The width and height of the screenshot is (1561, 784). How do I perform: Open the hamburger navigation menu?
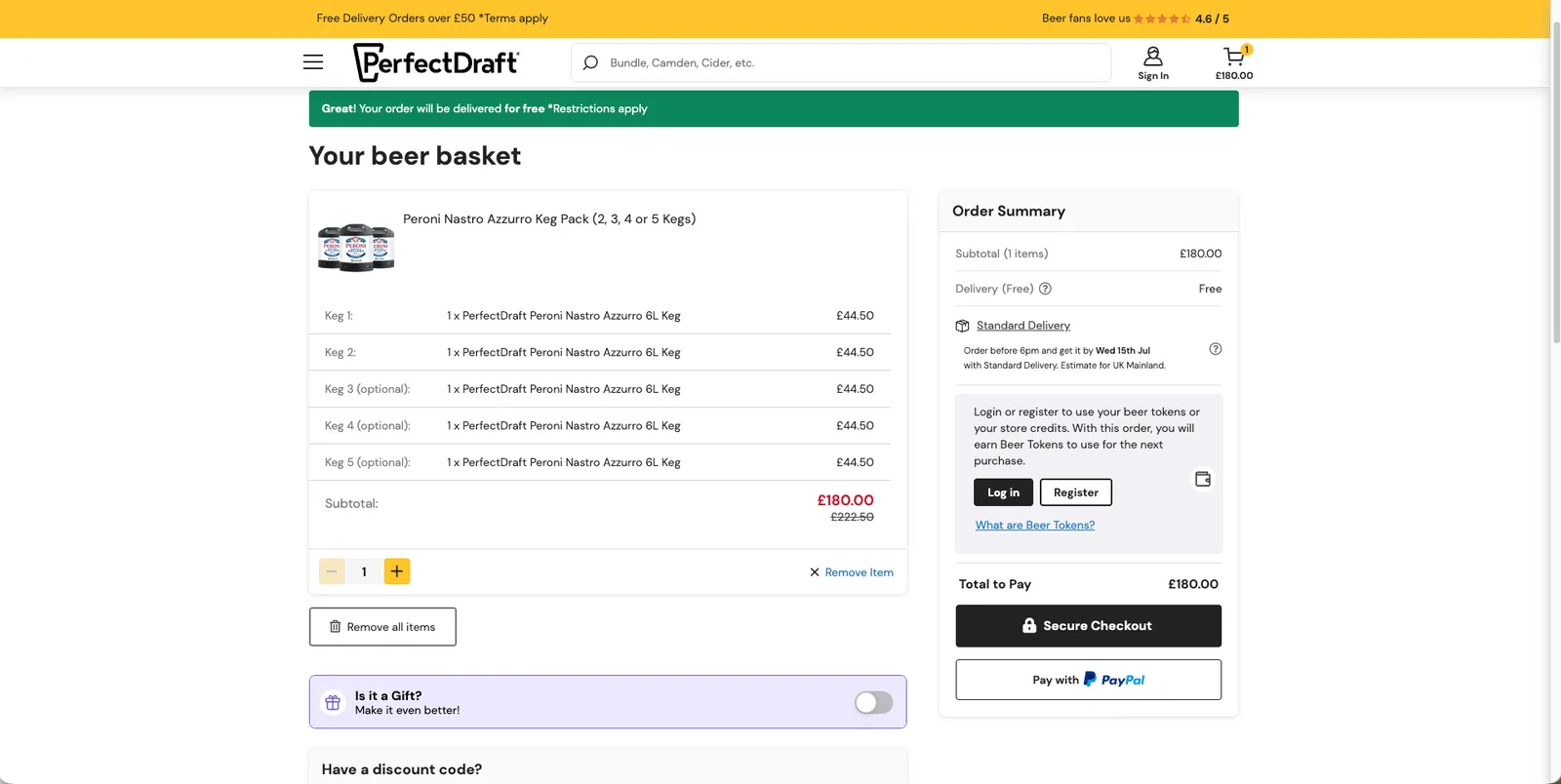pyautogui.click(x=313, y=62)
